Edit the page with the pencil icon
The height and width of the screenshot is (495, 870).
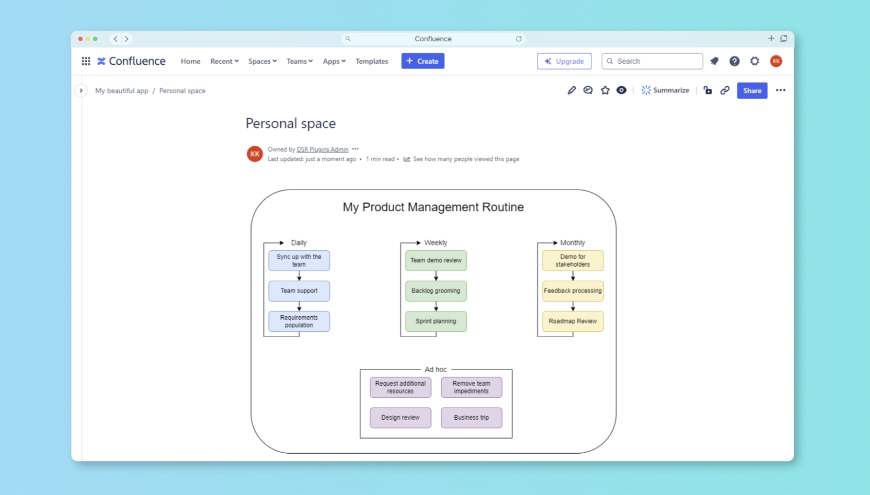point(571,90)
